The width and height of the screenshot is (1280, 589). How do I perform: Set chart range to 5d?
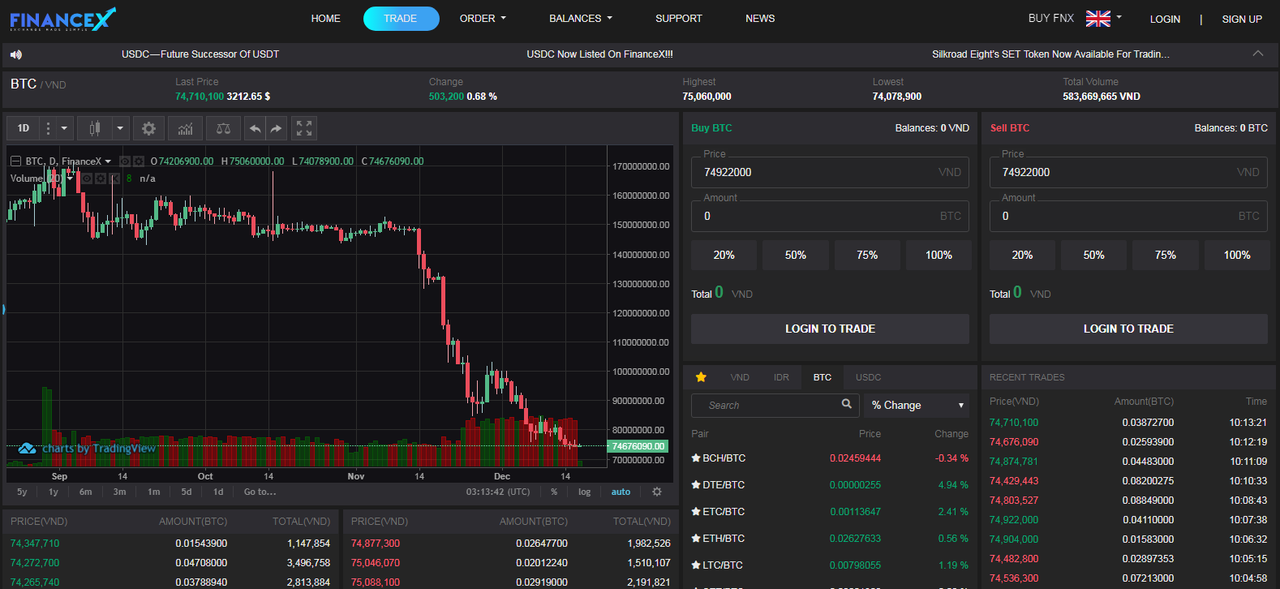point(187,492)
